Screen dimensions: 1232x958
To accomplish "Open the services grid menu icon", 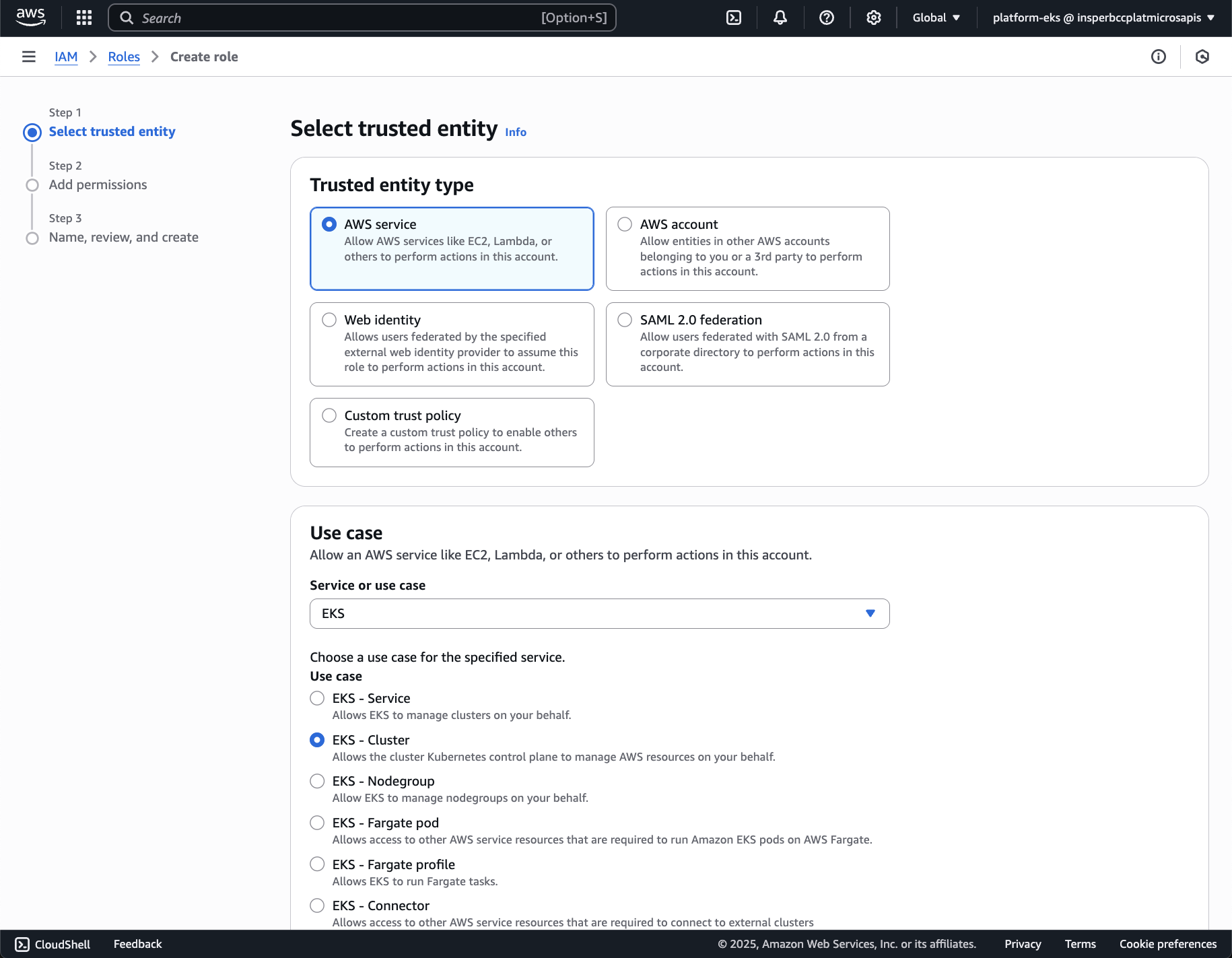I will coord(84,18).
